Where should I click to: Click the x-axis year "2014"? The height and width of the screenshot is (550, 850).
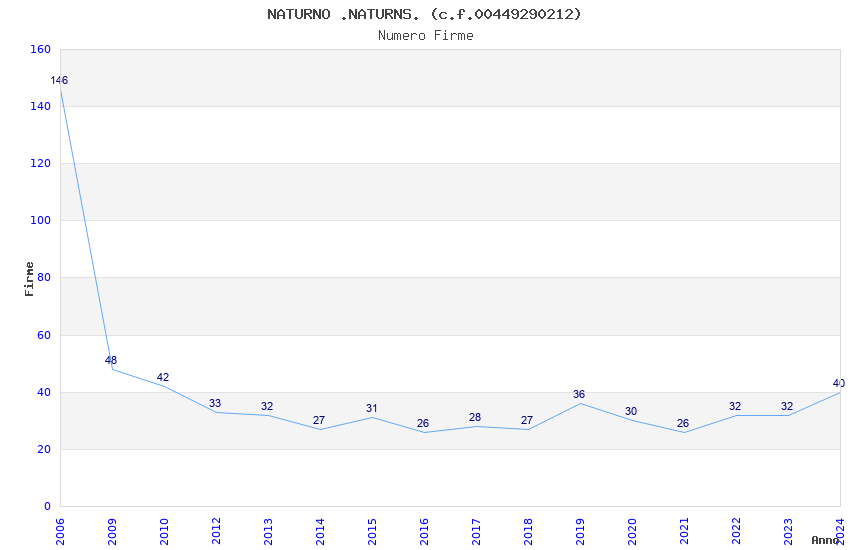click(x=320, y=531)
